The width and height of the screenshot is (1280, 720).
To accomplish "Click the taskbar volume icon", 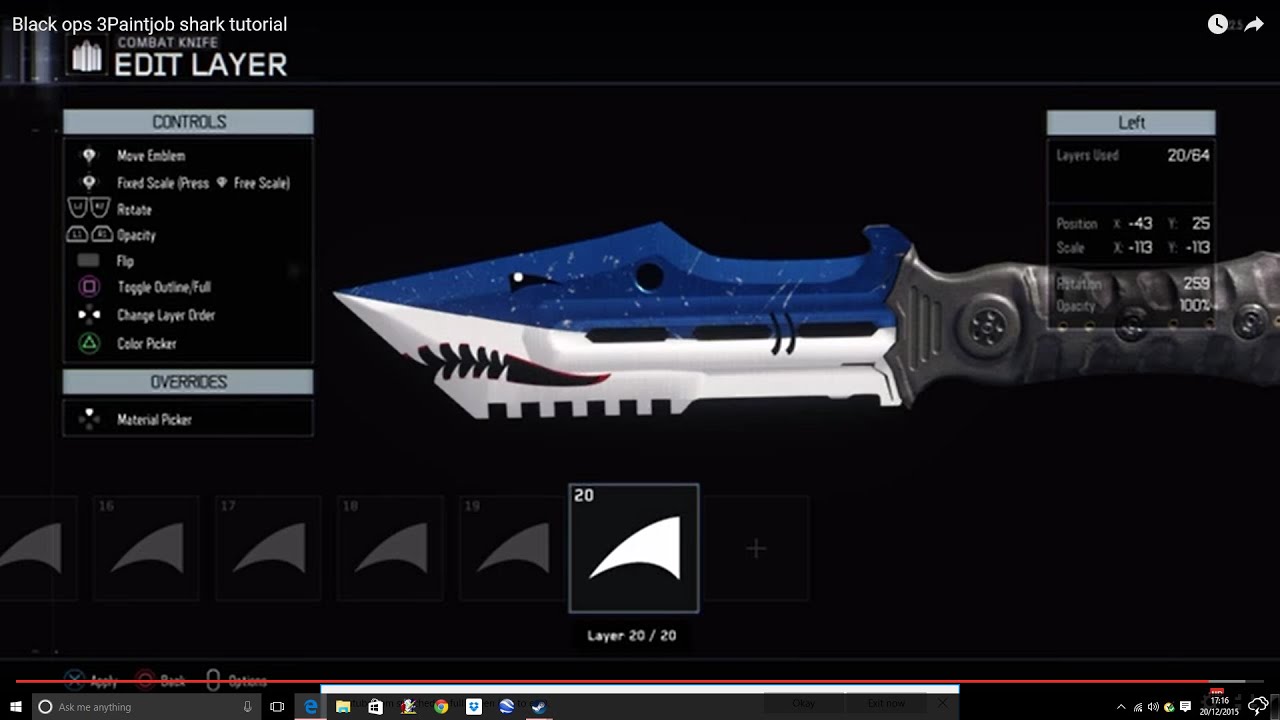I will pyautogui.click(x=1153, y=707).
